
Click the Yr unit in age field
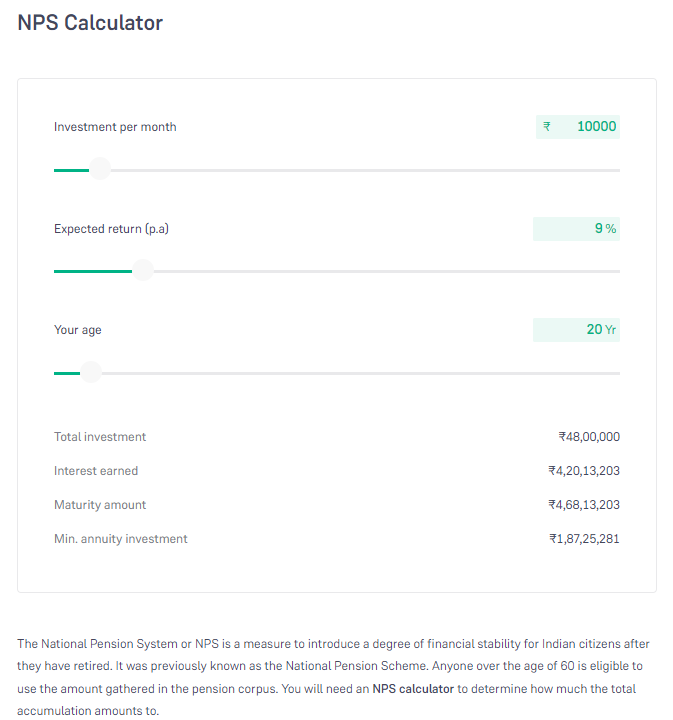tap(610, 330)
